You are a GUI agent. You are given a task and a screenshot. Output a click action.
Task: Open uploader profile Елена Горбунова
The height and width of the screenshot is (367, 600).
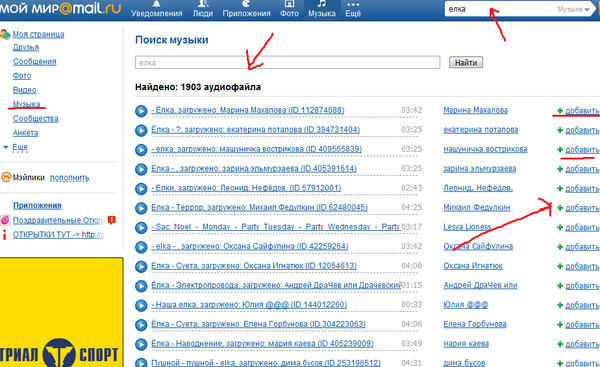(x=474, y=324)
